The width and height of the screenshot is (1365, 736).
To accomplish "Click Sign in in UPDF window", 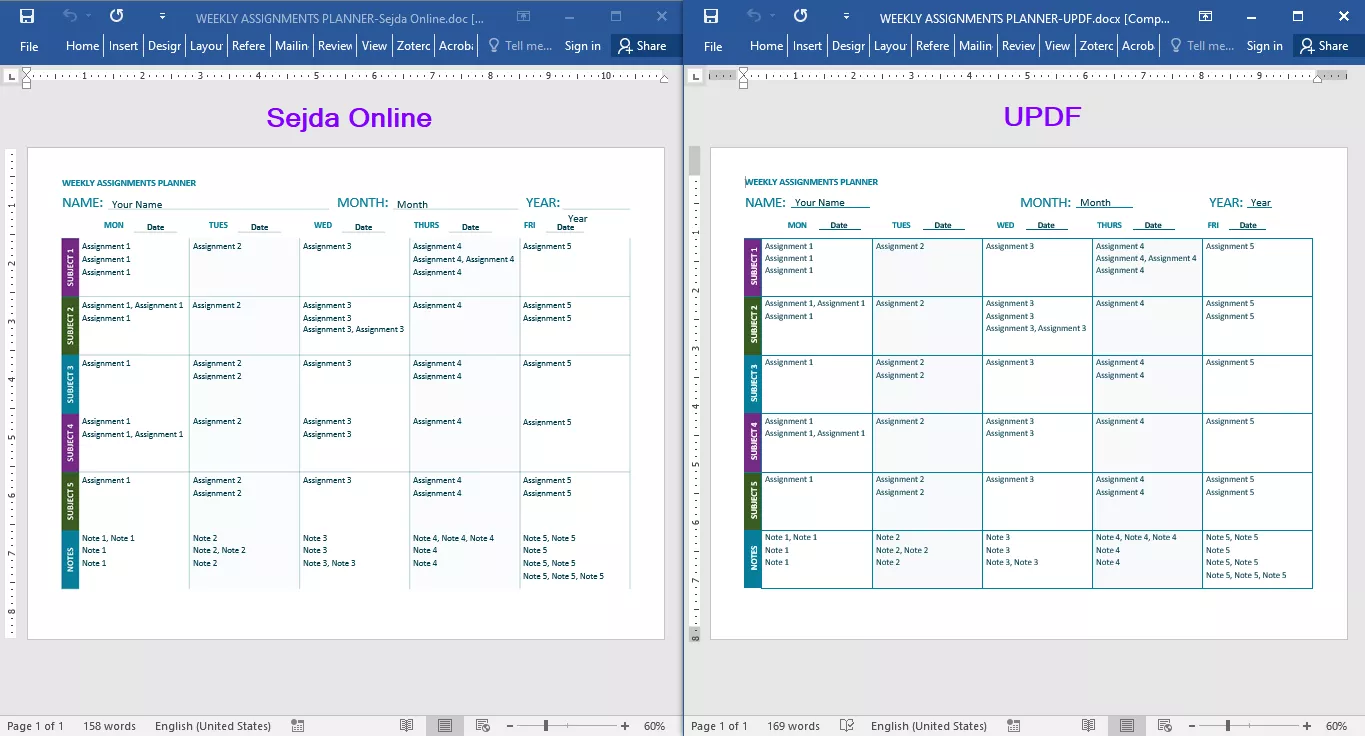I will pyautogui.click(x=1265, y=46).
